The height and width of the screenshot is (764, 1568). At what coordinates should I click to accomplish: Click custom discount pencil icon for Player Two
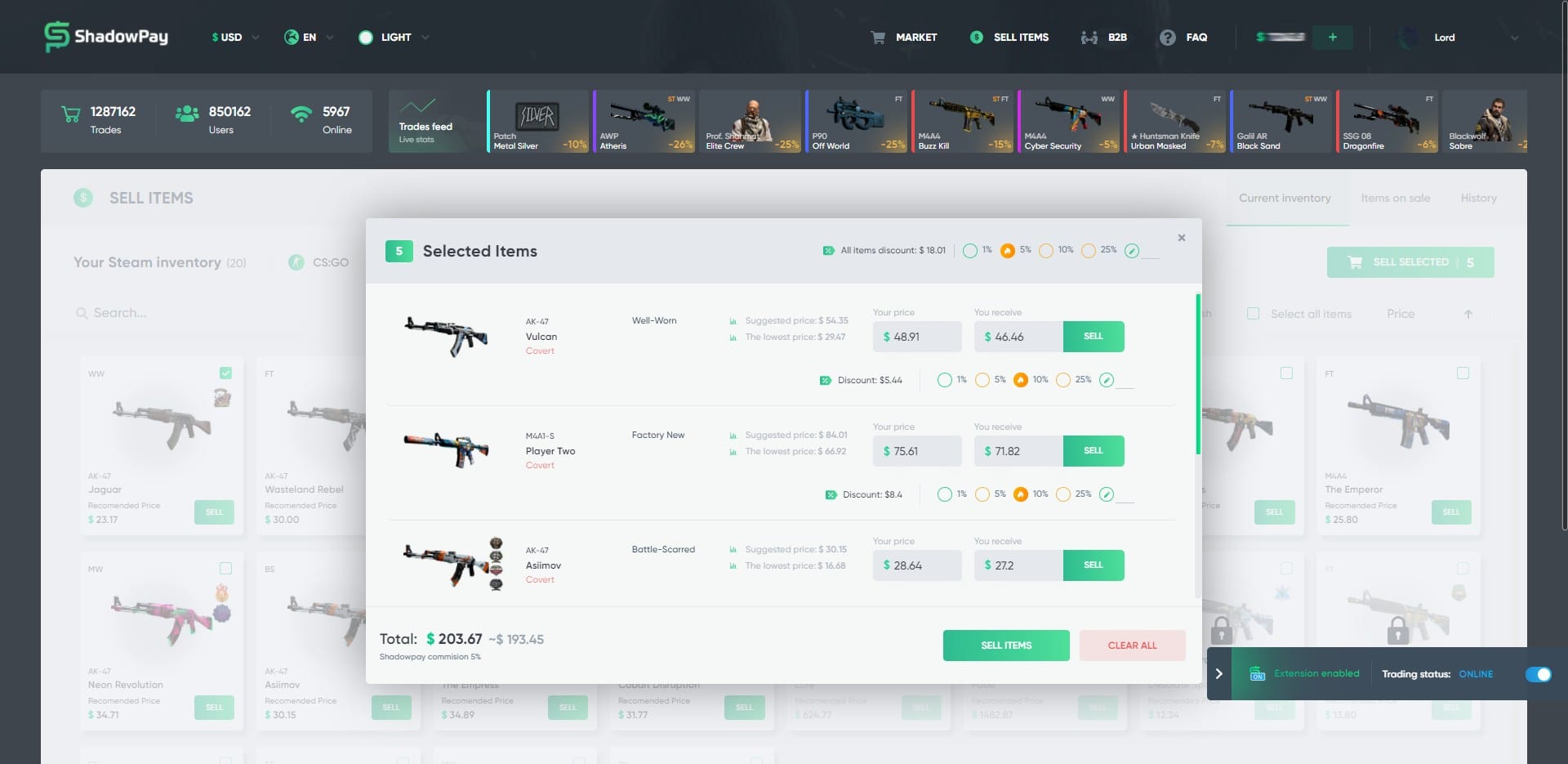click(x=1107, y=494)
